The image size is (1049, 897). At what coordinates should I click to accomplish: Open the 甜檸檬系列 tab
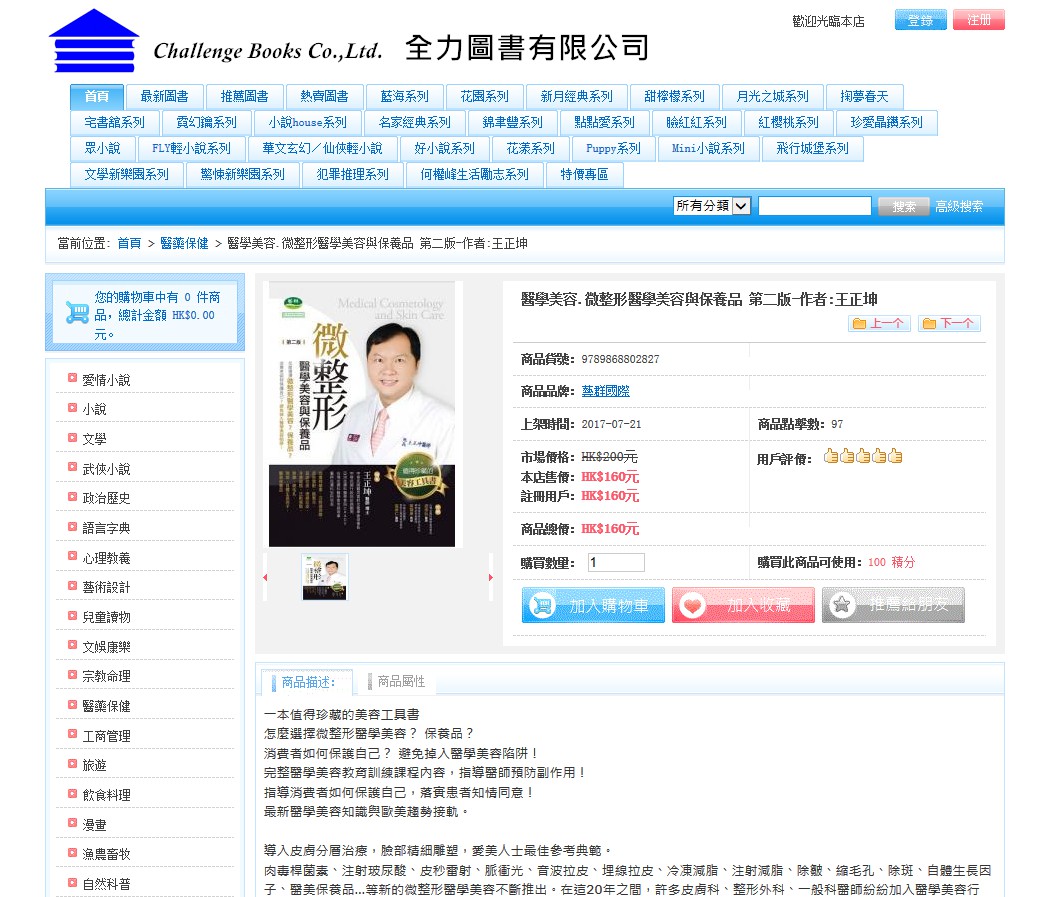(674, 97)
